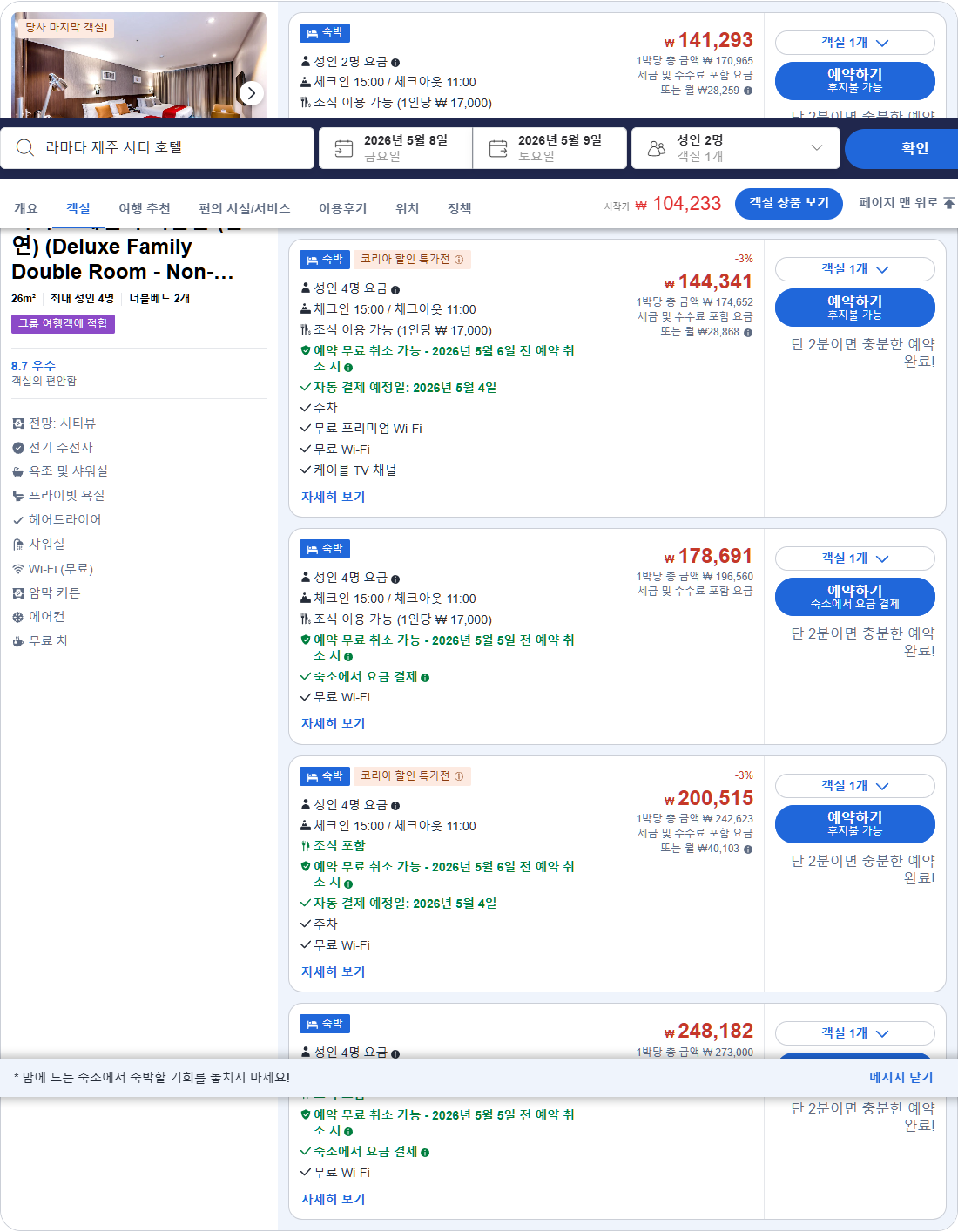Open 객실 1개 dropdown for ₩144,341 offer

(854, 269)
